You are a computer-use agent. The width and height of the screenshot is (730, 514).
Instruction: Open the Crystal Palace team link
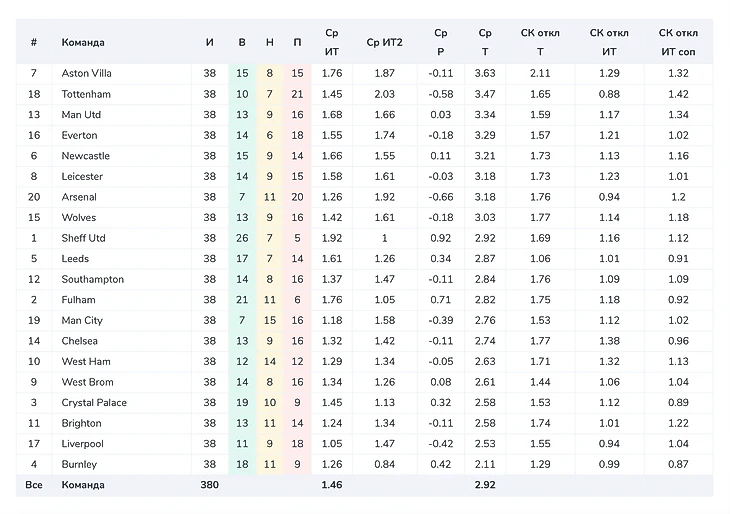point(95,402)
